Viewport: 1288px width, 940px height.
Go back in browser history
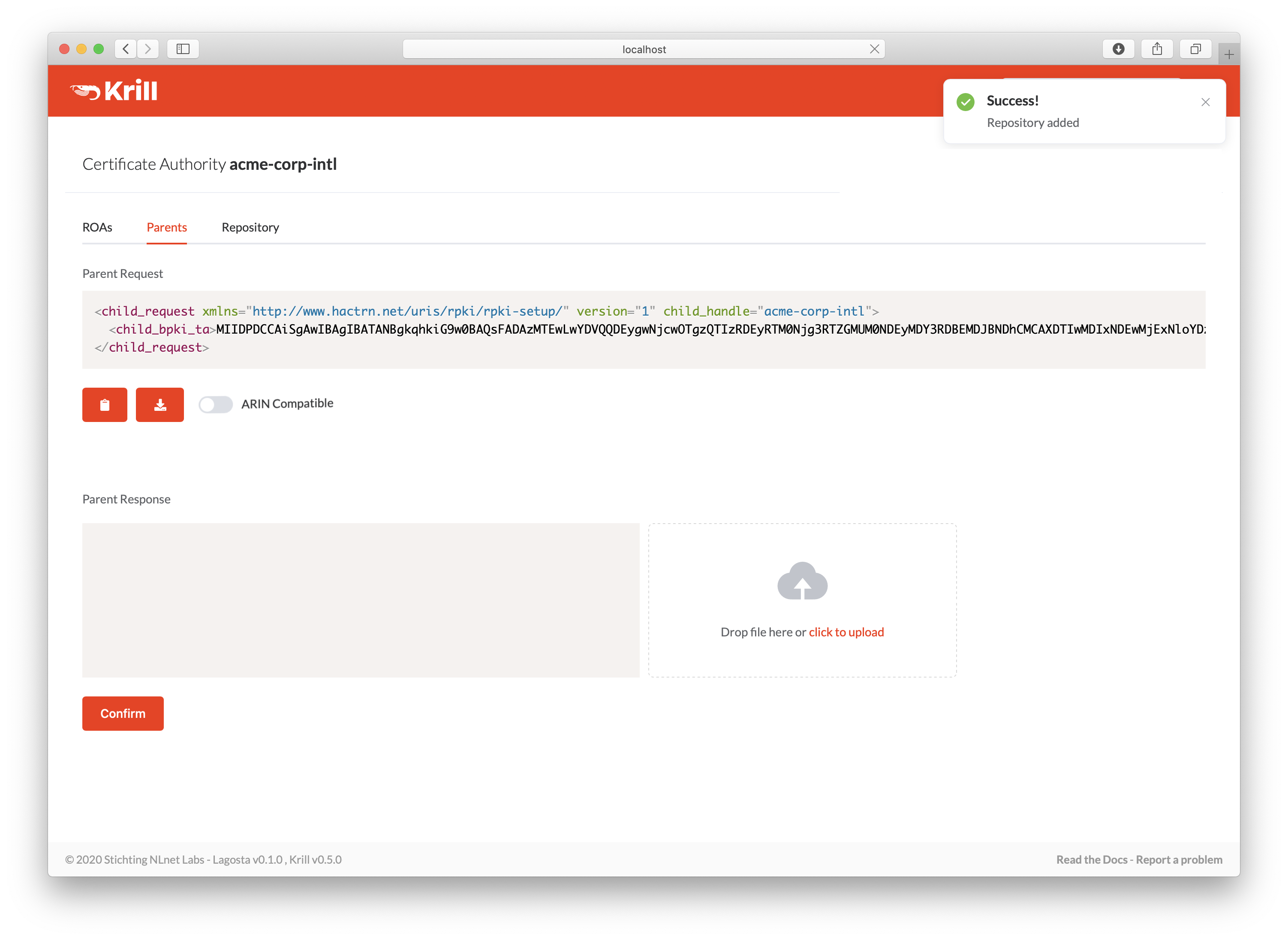coord(126,49)
